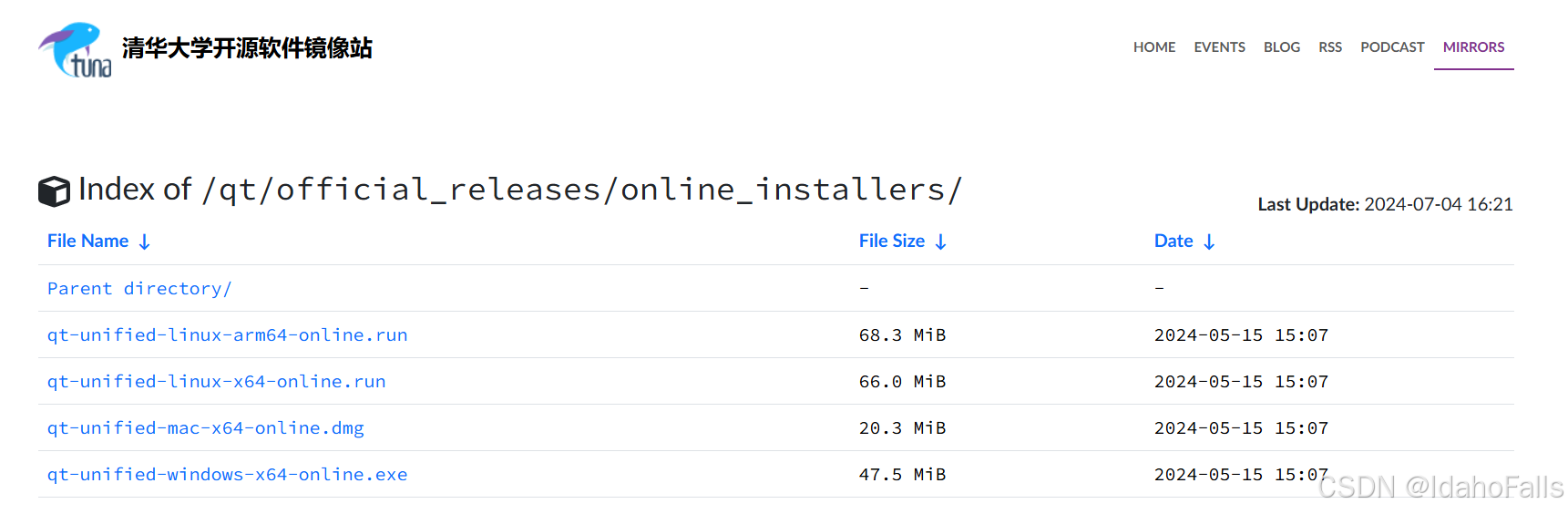This screenshot has height=514, width=1568.
Task: Select the MIRRORS tab
Action: [1473, 47]
